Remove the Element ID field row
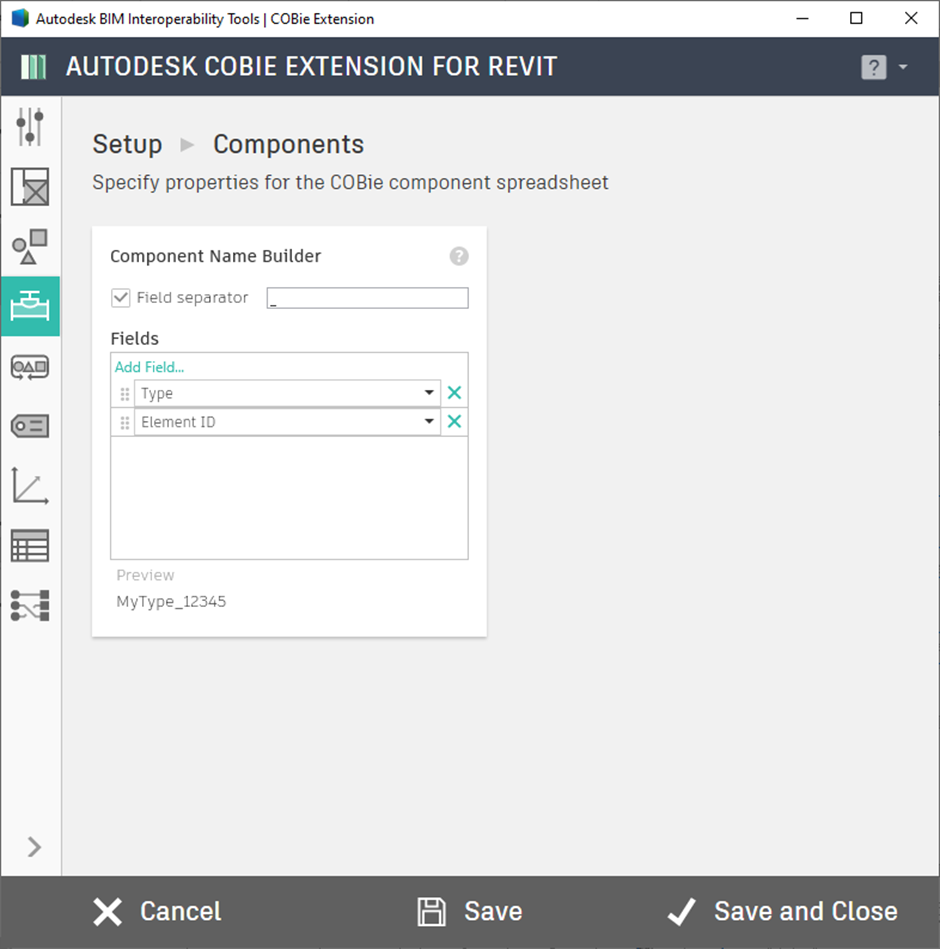The height and width of the screenshot is (949, 940). pos(455,421)
